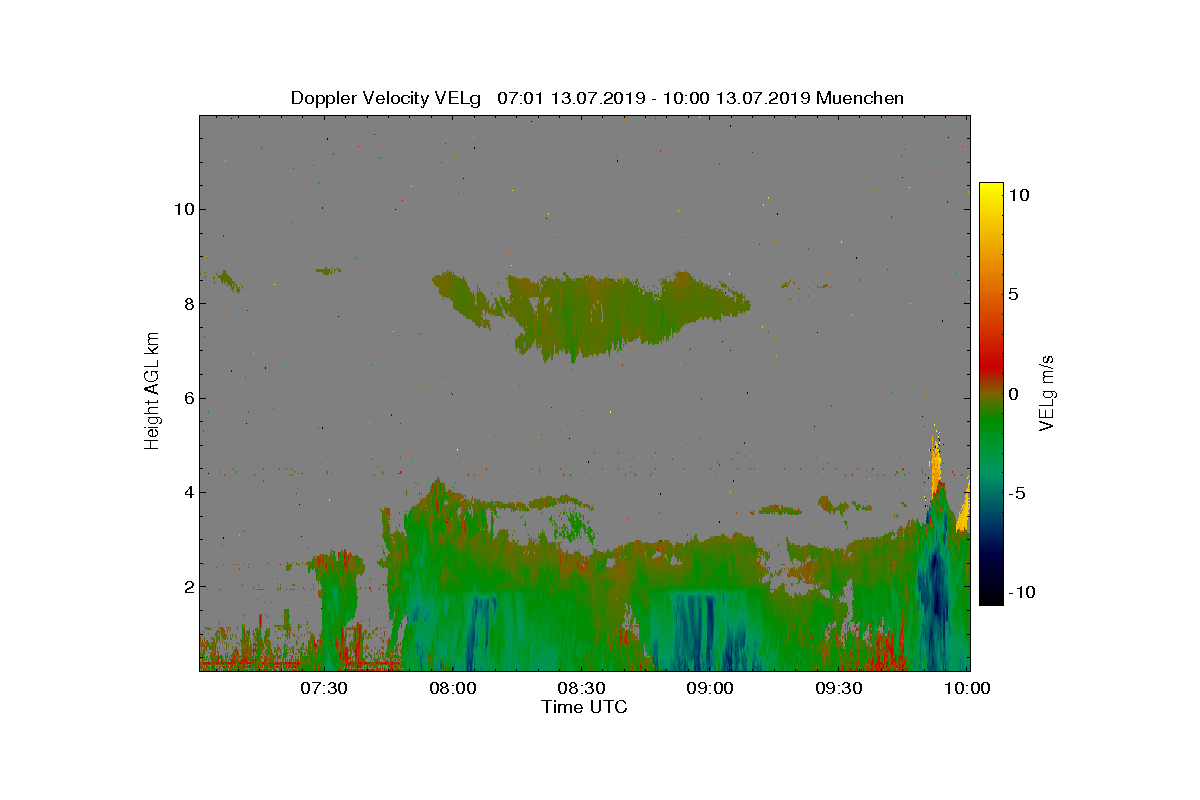The height and width of the screenshot is (800, 1200).
Task: Click the 'VELg m/s' colorbar label
Action: pos(1046,392)
